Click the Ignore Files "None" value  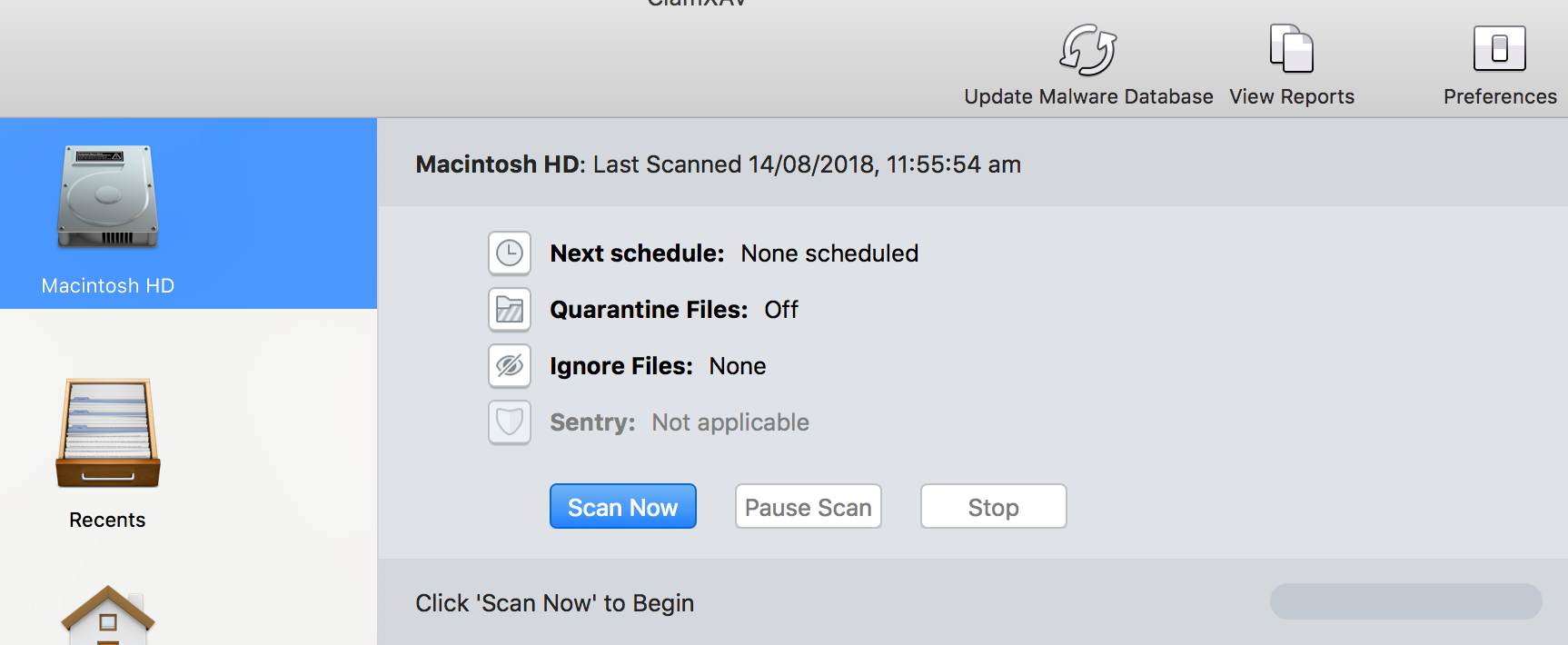(737, 366)
